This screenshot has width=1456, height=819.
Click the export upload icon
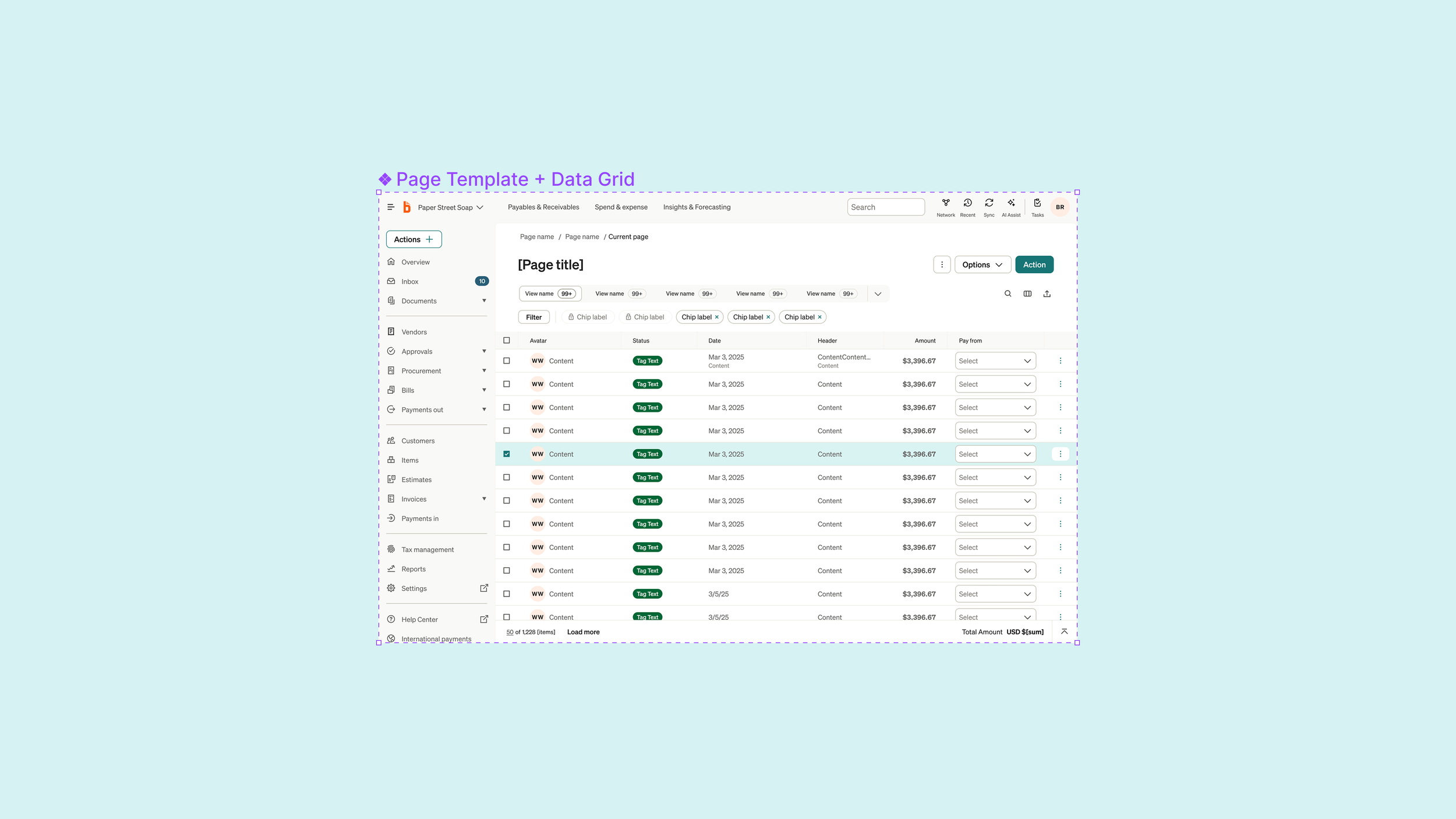pyautogui.click(x=1047, y=294)
